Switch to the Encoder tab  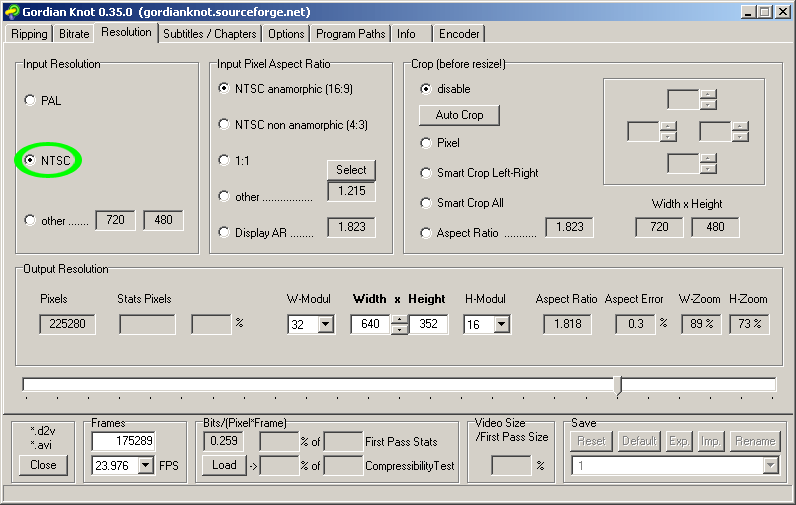pyautogui.click(x=459, y=34)
